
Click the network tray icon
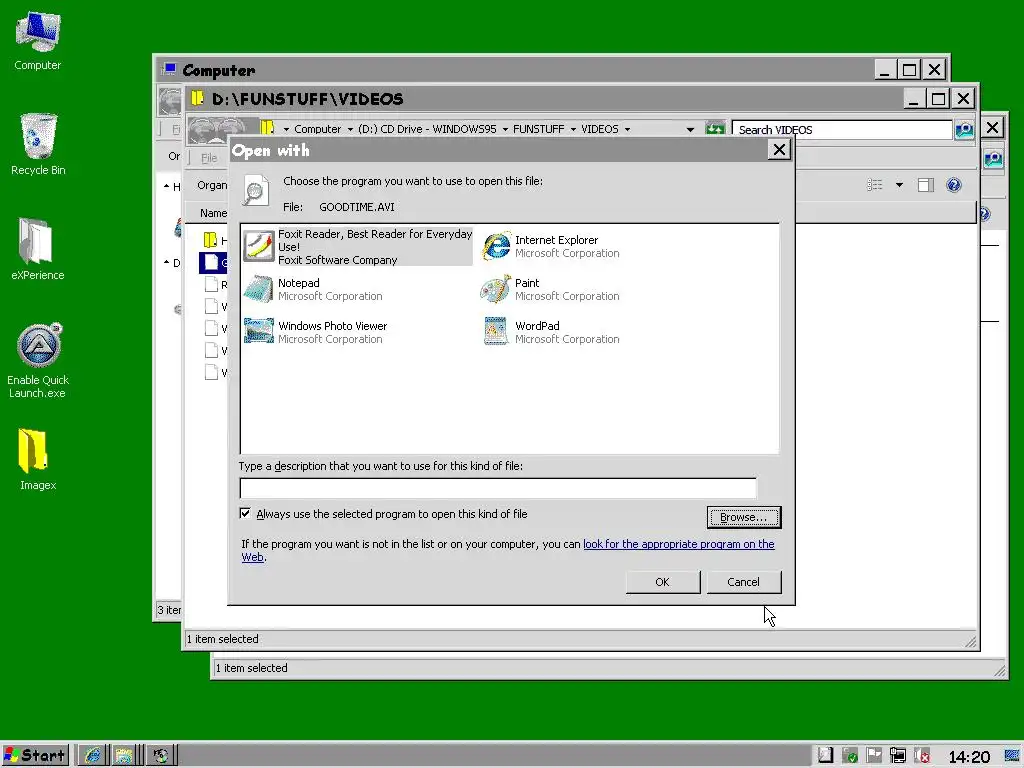click(x=898, y=756)
